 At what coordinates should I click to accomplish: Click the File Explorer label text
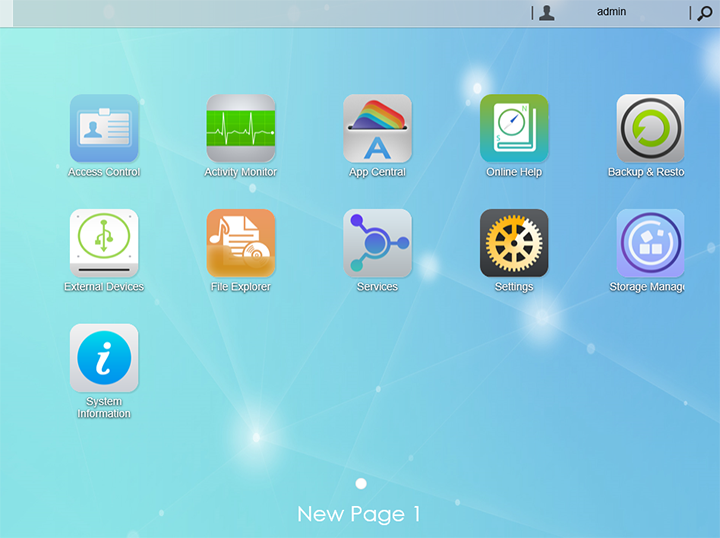point(241,287)
